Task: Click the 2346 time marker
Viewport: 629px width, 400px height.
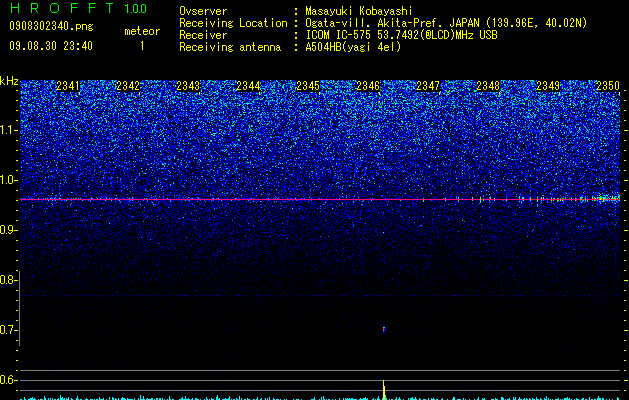Action: click(368, 86)
